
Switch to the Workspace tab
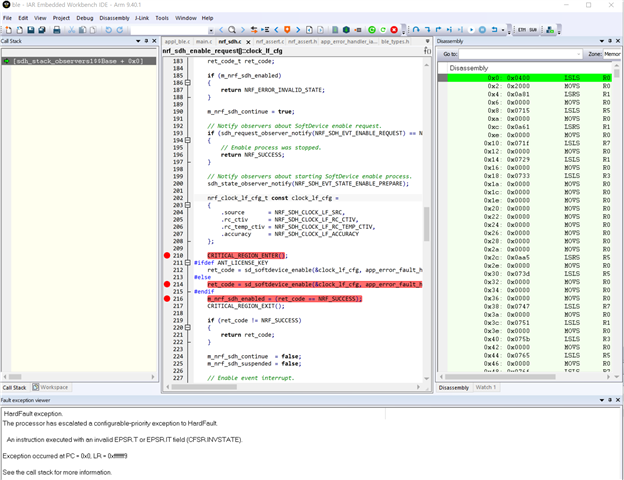pyautogui.click(x=51, y=387)
